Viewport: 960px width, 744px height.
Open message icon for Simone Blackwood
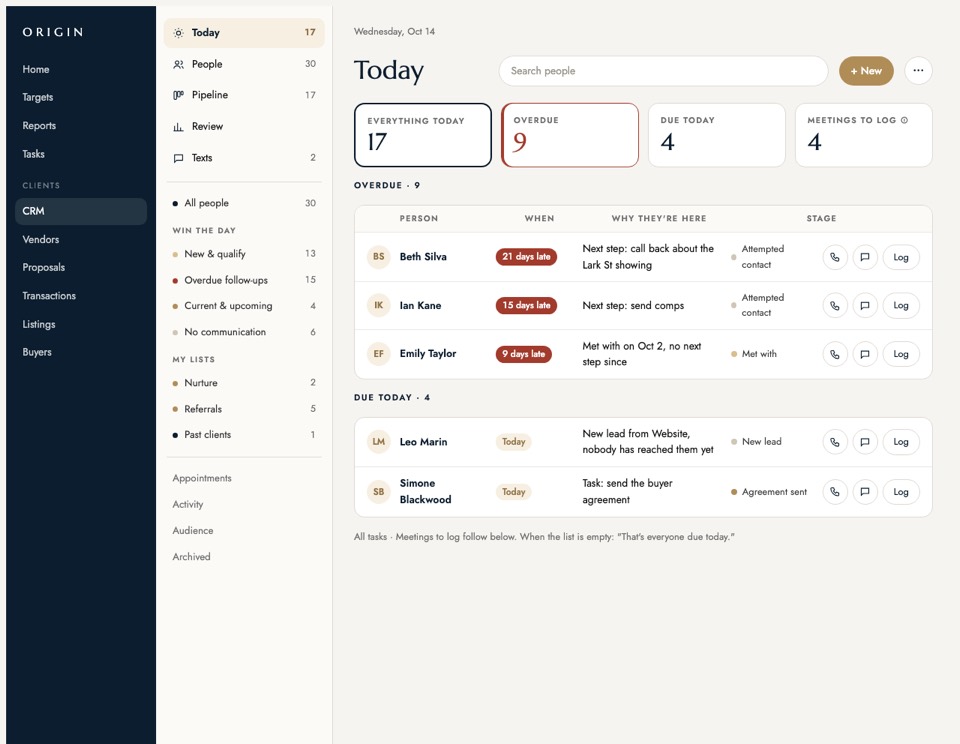tap(864, 492)
